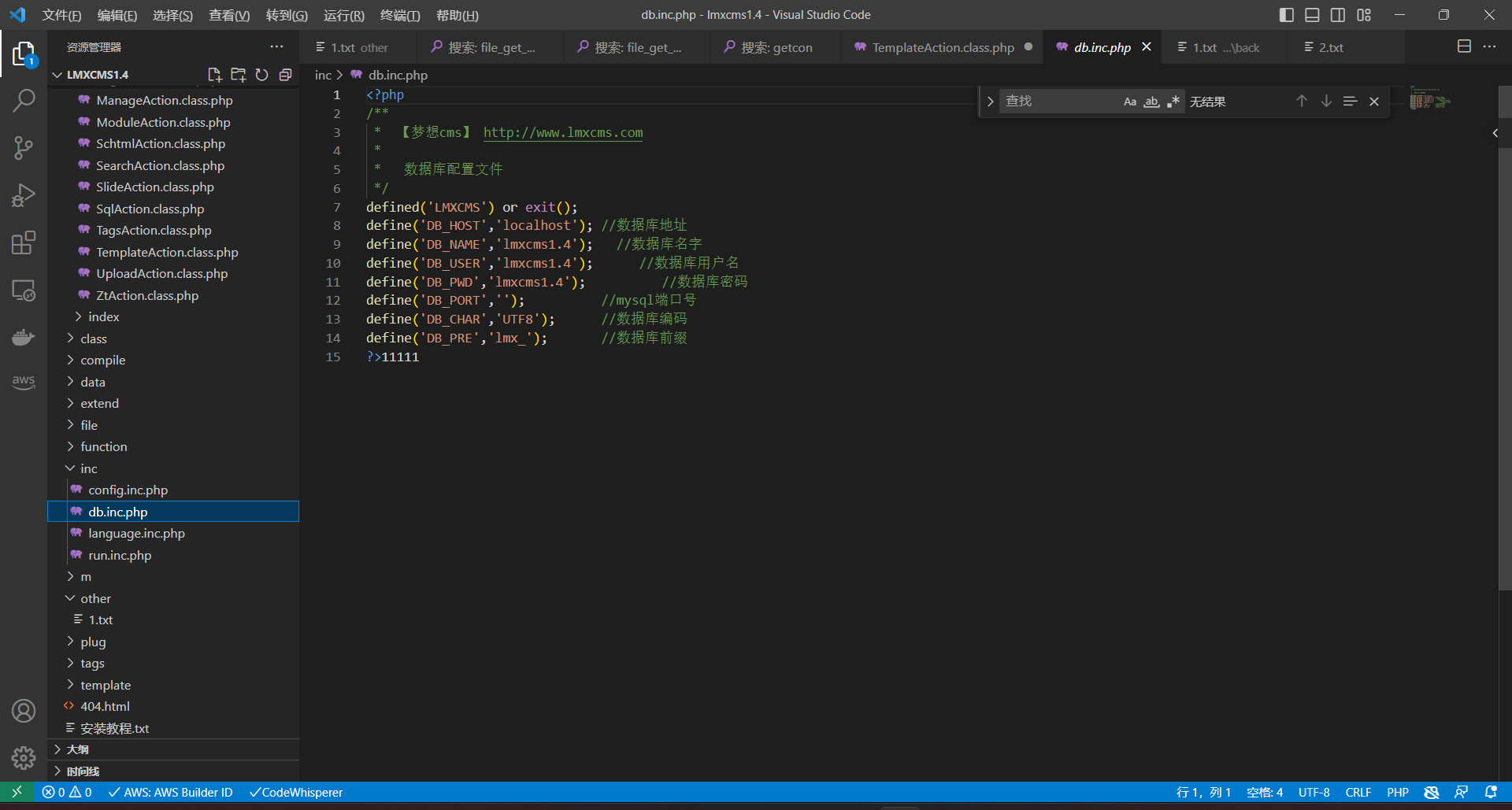This screenshot has width=1512, height=810.
Task: Create a new file in LMXCMS1.4
Action: tap(214, 75)
